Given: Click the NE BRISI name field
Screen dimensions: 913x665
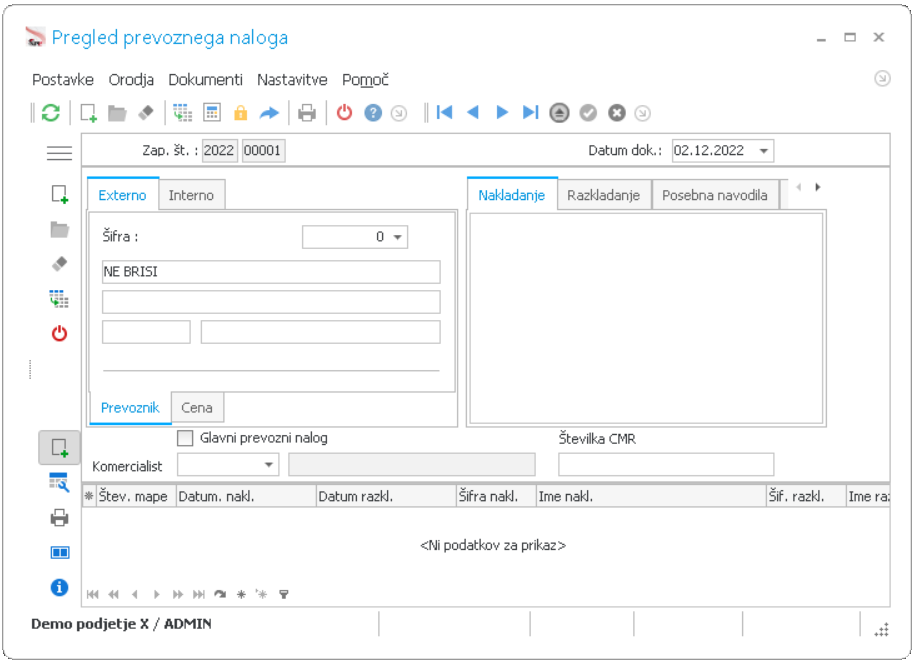Looking at the screenshot, I should 271,272.
